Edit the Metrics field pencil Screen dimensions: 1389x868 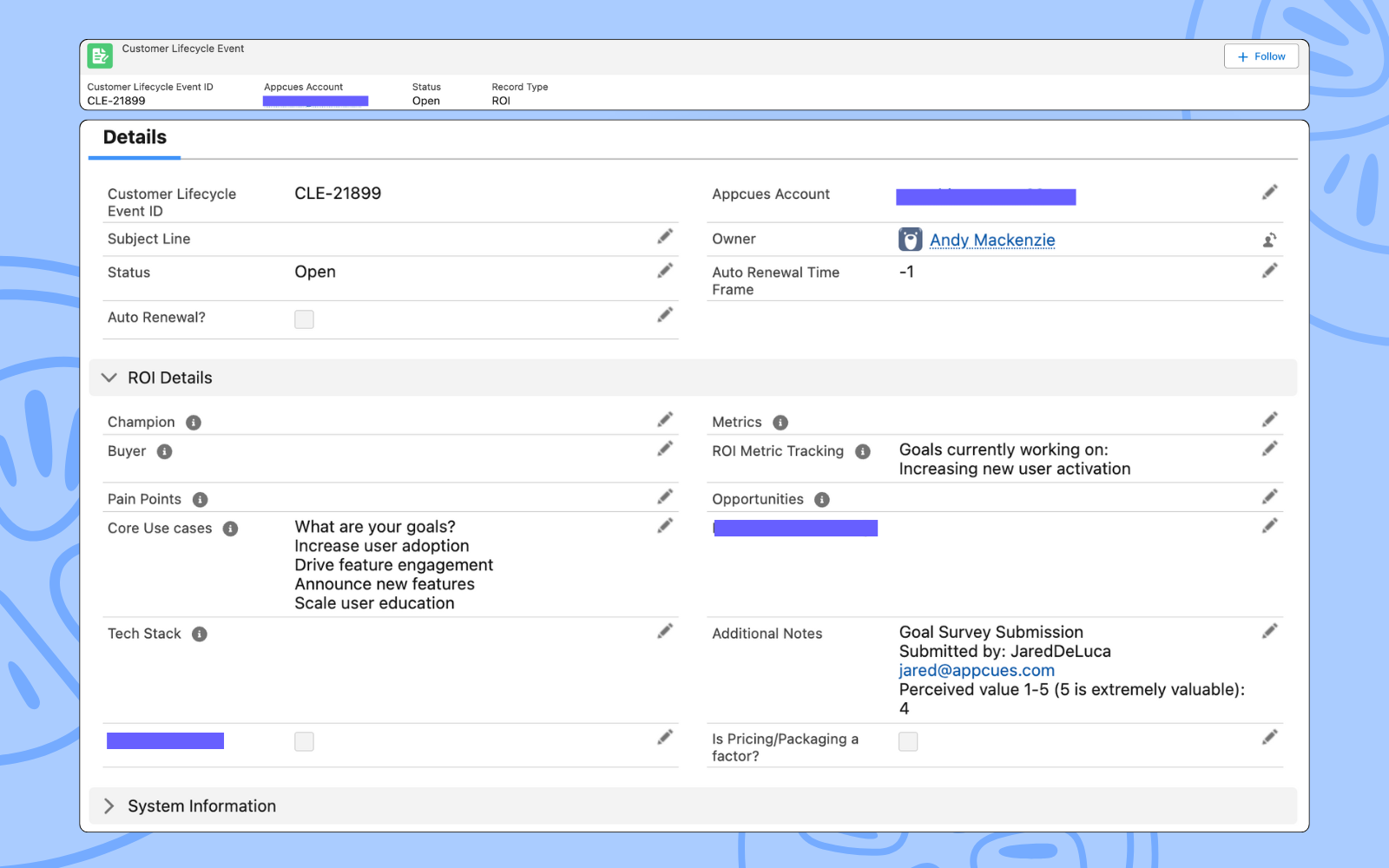point(1269,419)
